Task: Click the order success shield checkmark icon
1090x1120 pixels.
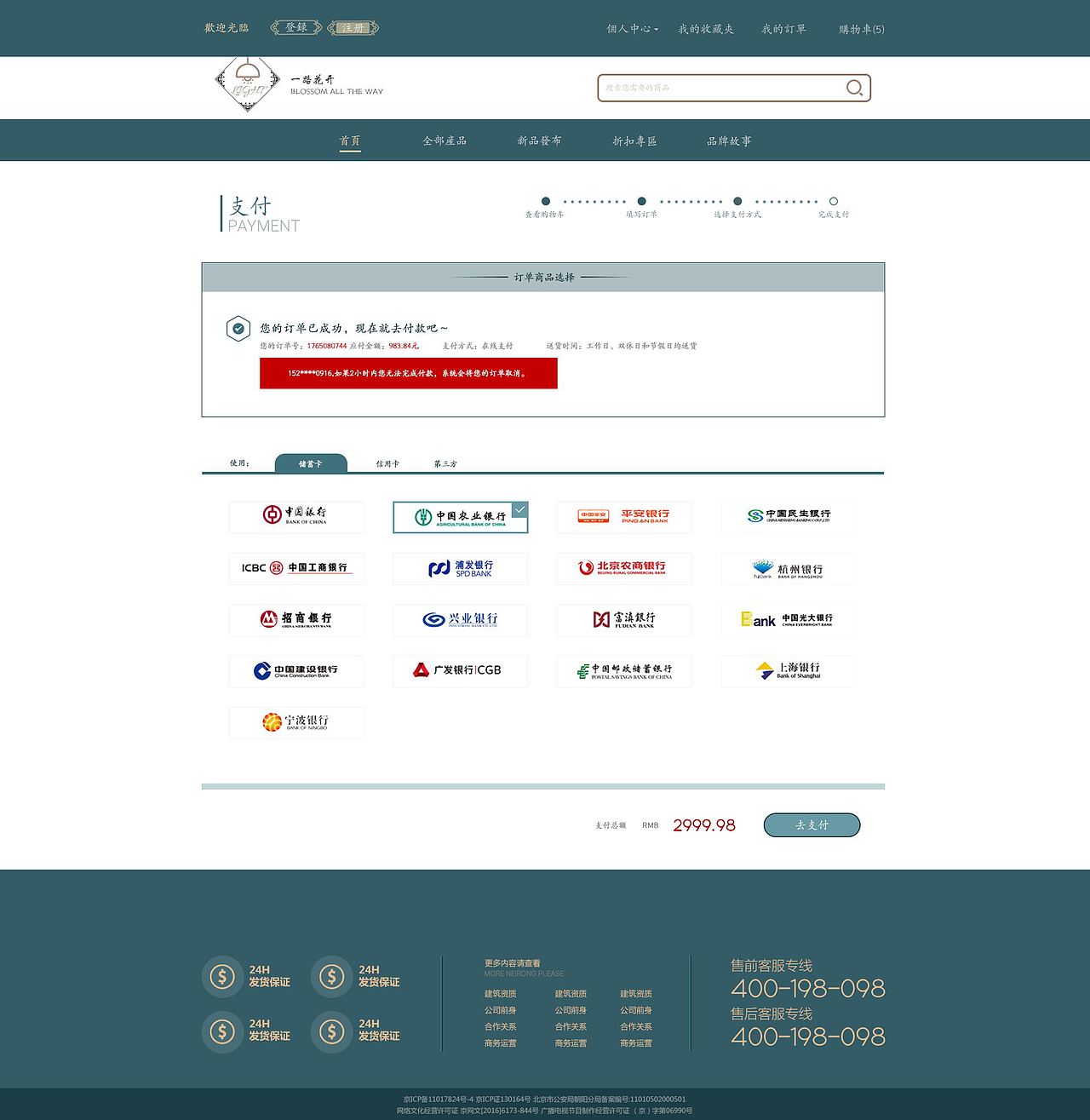Action: coord(238,329)
